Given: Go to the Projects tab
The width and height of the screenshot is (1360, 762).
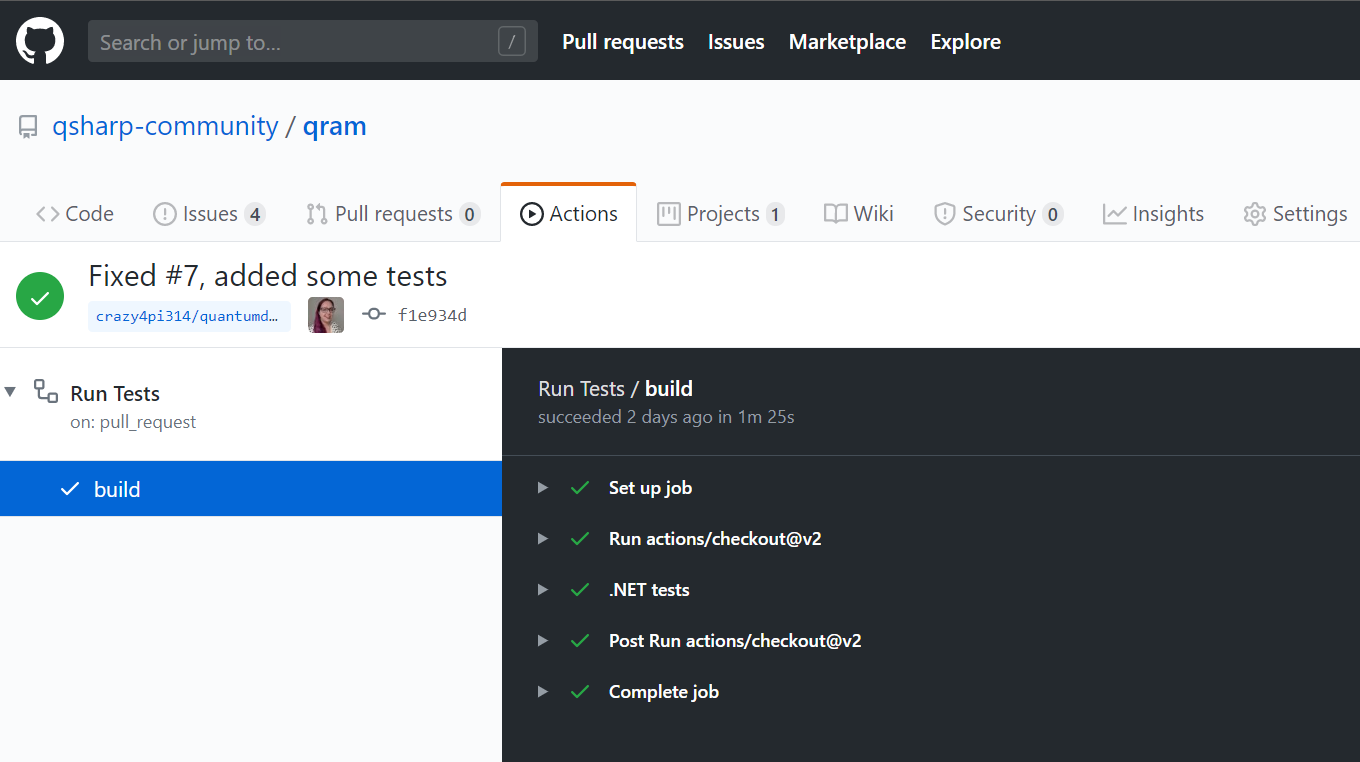Looking at the screenshot, I should 720,214.
